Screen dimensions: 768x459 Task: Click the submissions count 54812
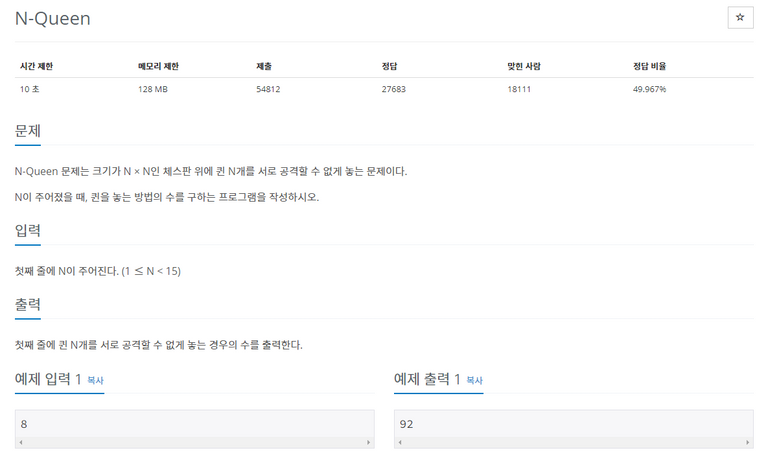(268, 89)
